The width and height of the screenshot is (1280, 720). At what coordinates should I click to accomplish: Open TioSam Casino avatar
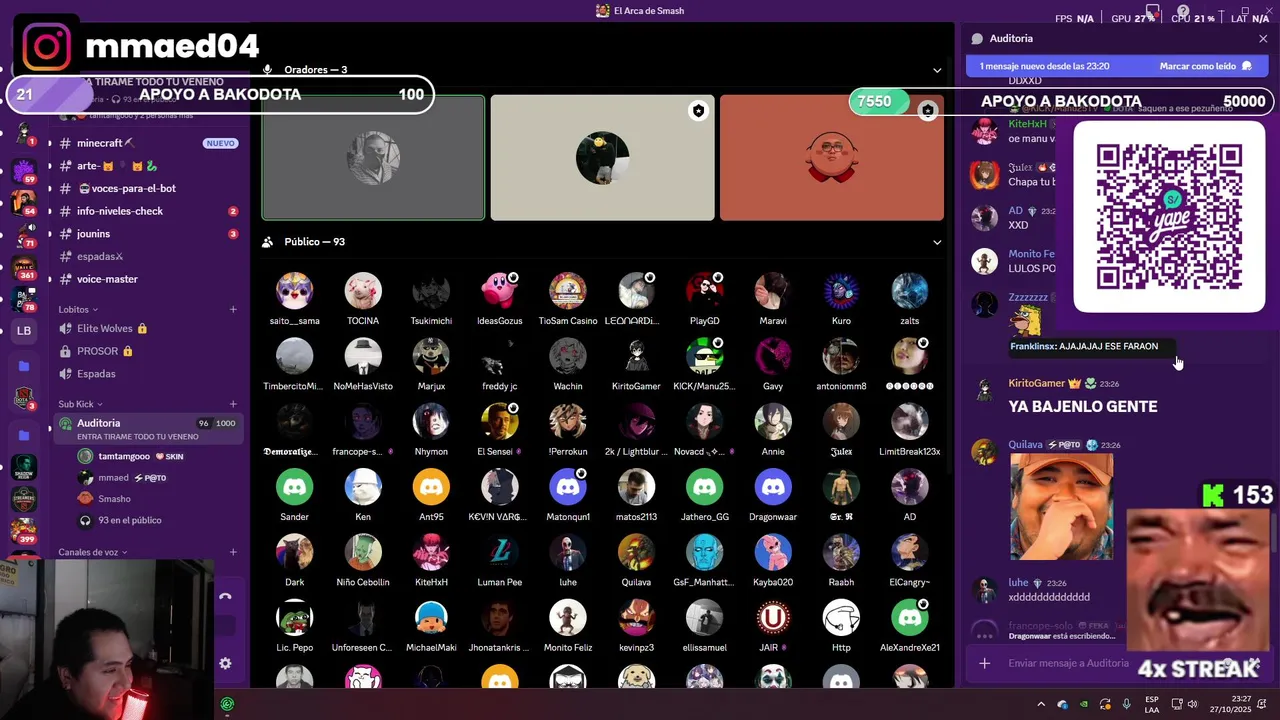click(568, 291)
